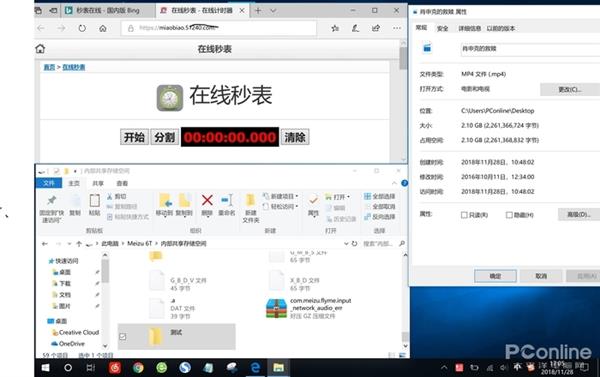Click the 清除 clear stopwatch button
The width and height of the screenshot is (600, 377).
pos(295,137)
